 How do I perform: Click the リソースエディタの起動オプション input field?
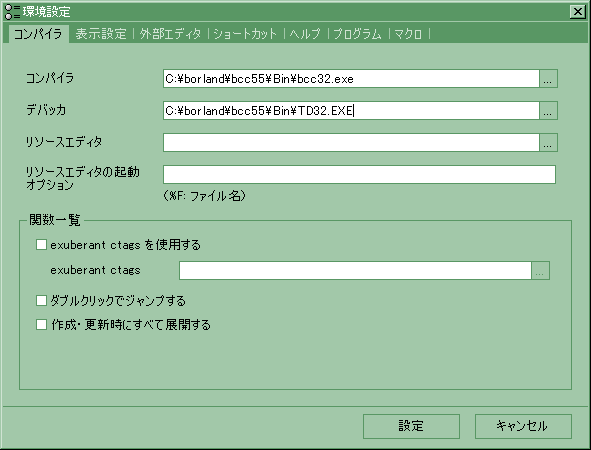pyautogui.click(x=359, y=174)
